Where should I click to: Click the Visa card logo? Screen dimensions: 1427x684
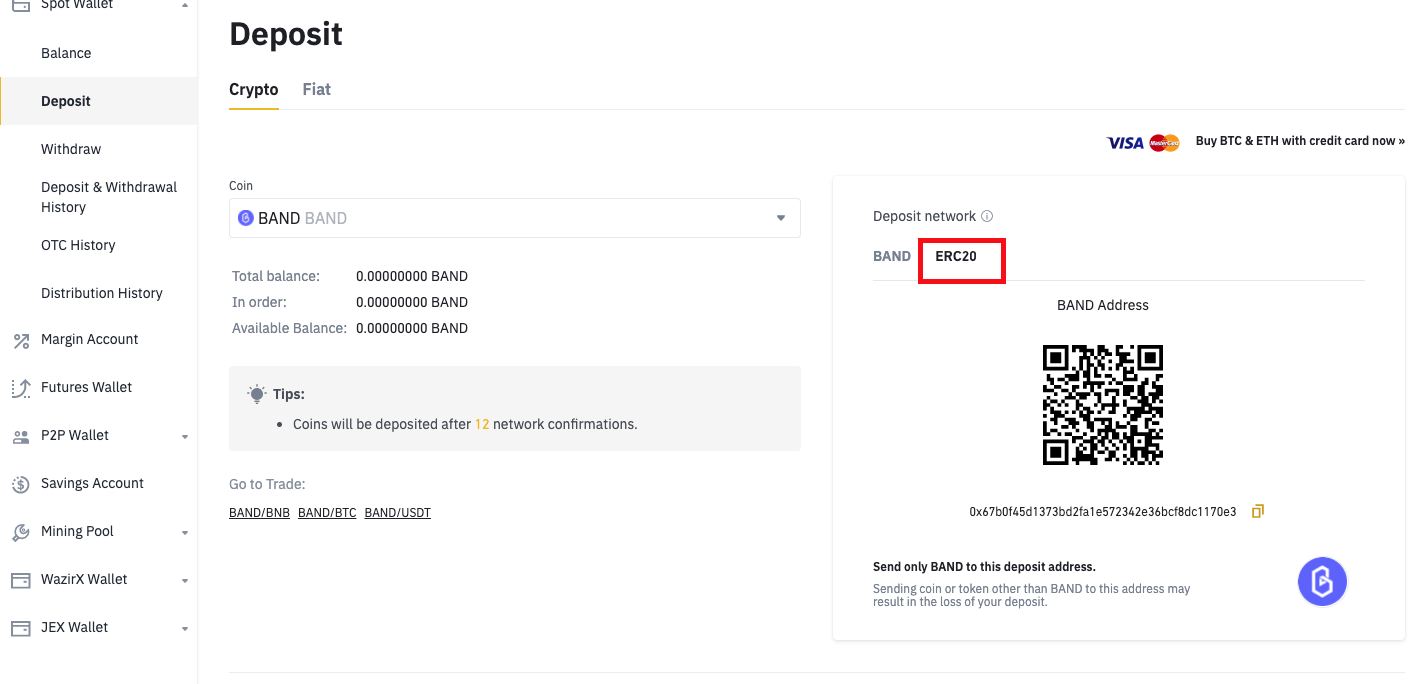[1125, 142]
